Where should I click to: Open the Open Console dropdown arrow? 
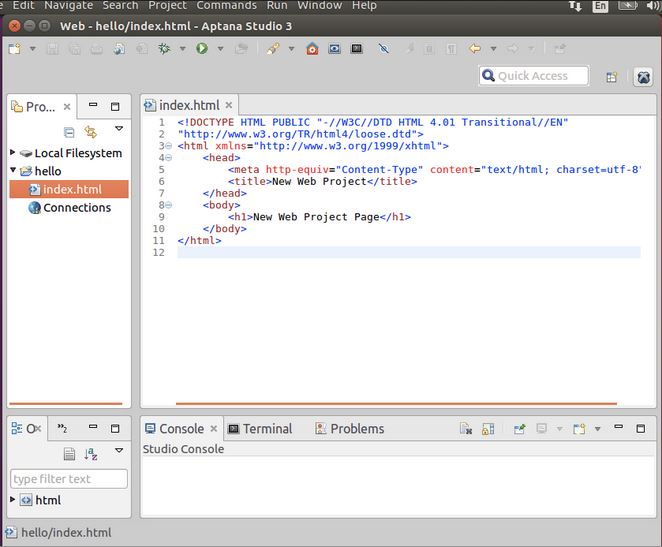click(597, 429)
